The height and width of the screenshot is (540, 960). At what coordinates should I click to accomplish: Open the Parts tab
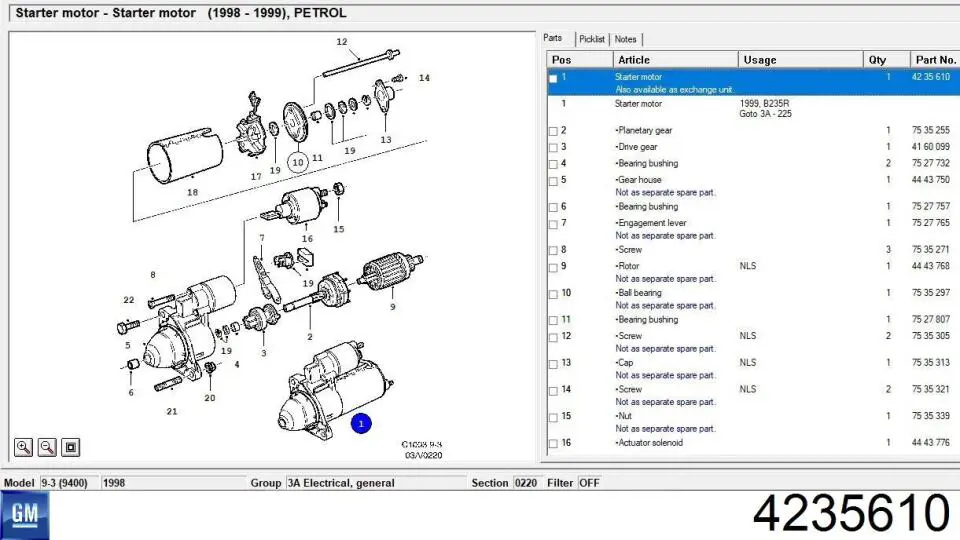coord(553,38)
